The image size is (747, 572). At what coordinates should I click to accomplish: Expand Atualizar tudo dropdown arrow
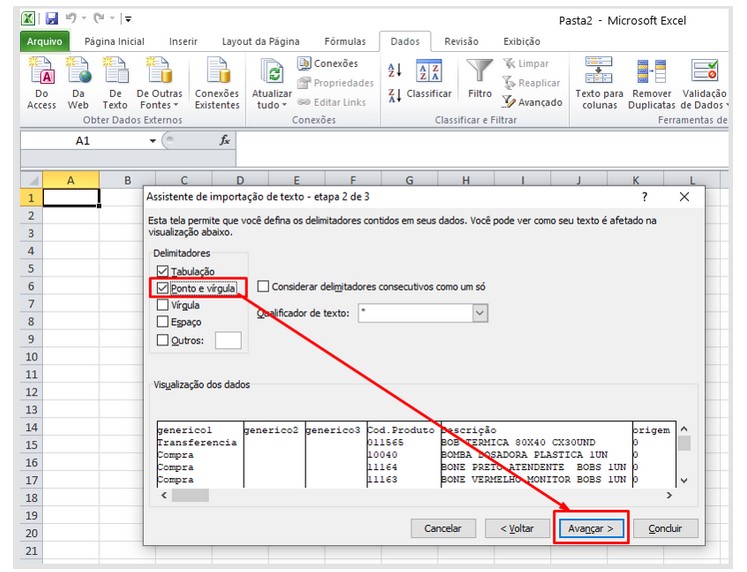(284, 105)
